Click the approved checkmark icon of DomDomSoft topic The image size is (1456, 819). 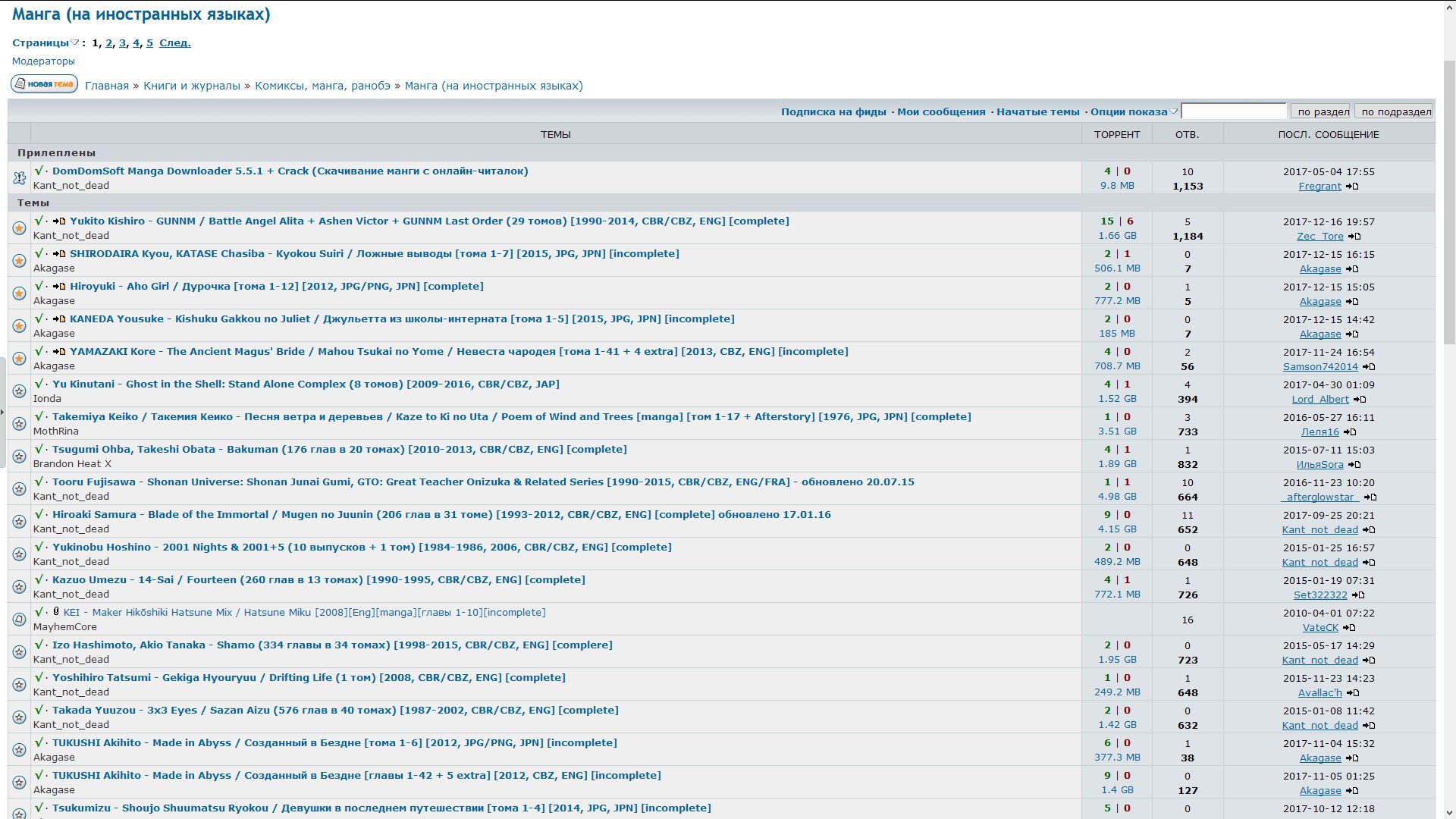pyautogui.click(x=39, y=171)
